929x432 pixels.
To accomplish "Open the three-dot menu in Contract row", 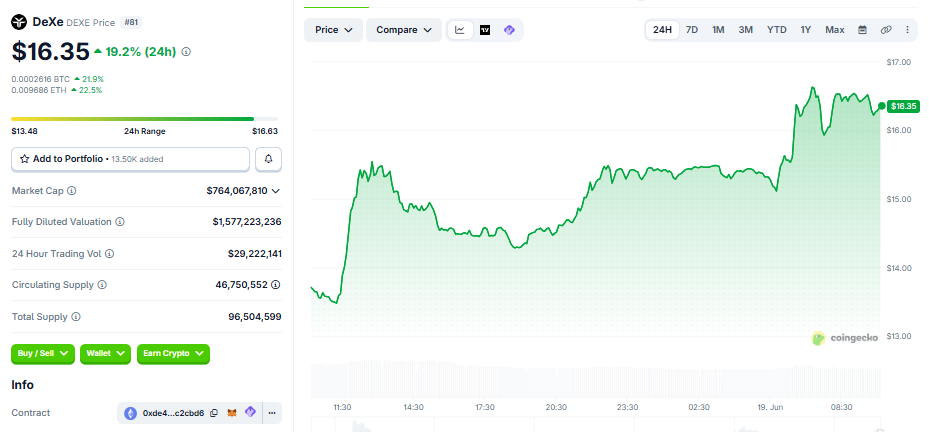I will point(272,413).
